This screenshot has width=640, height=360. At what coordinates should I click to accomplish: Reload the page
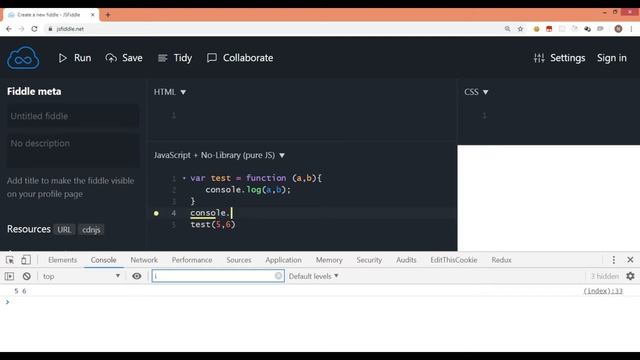[35, 29]
